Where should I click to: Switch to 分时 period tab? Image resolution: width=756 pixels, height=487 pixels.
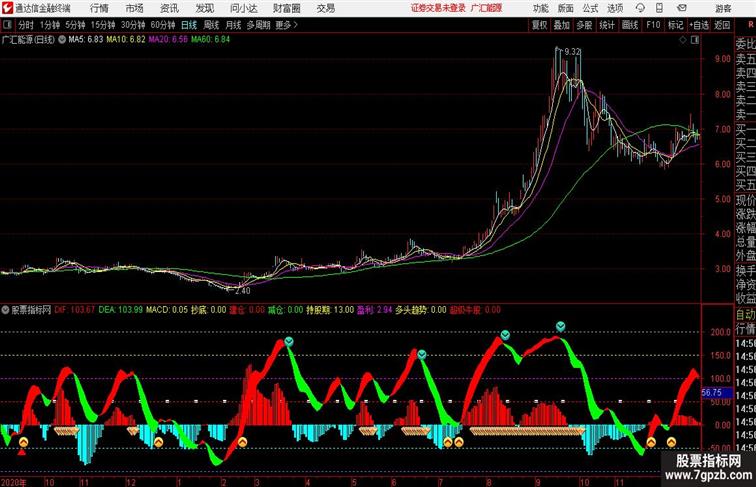[26, 25]
